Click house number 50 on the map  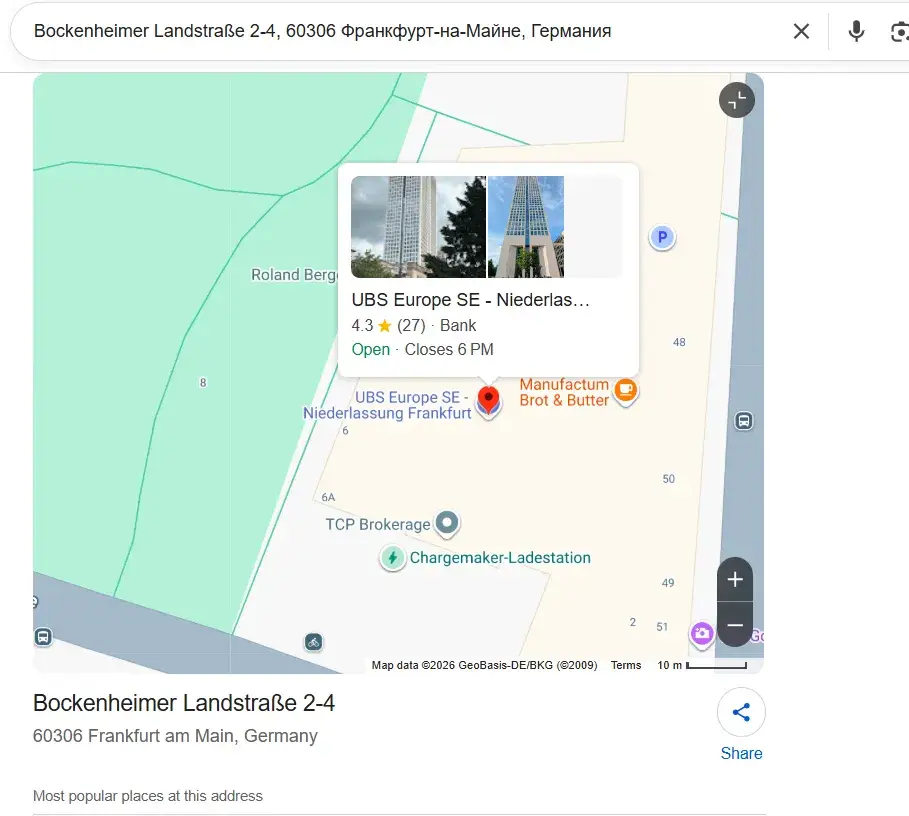point(669,479)
